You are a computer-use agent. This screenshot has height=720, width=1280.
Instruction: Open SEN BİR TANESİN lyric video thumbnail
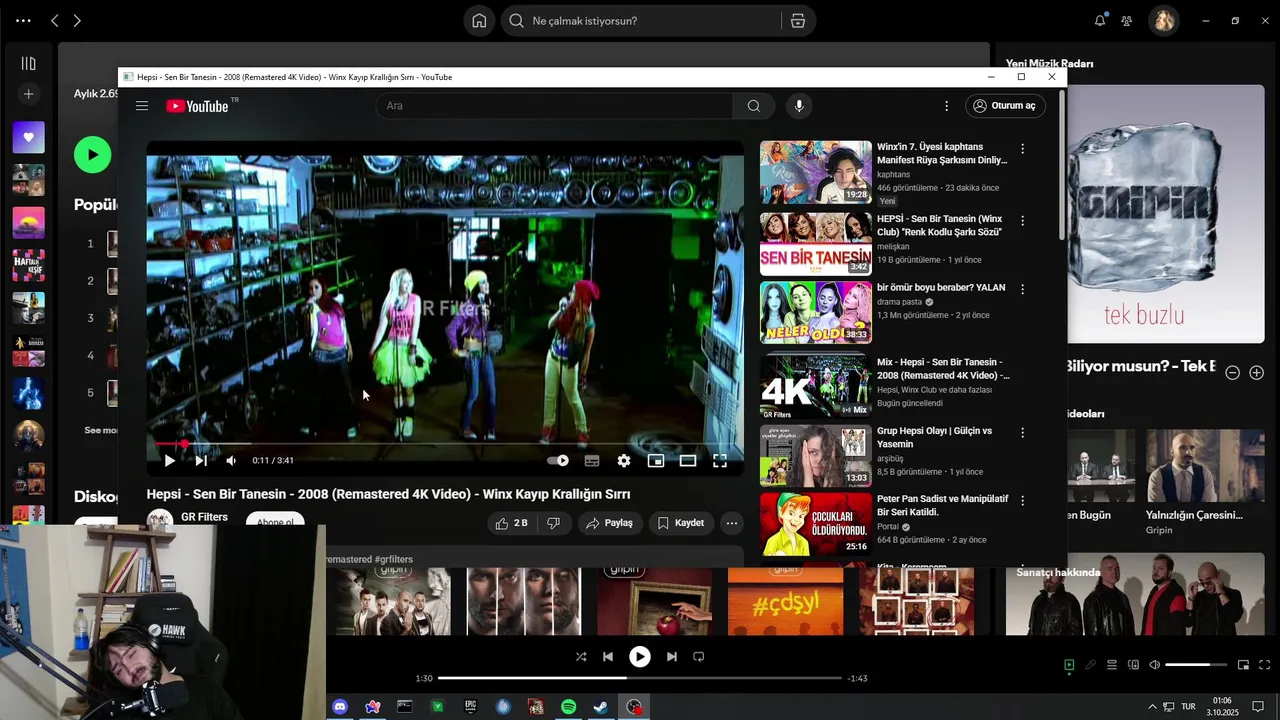point(816,243)
